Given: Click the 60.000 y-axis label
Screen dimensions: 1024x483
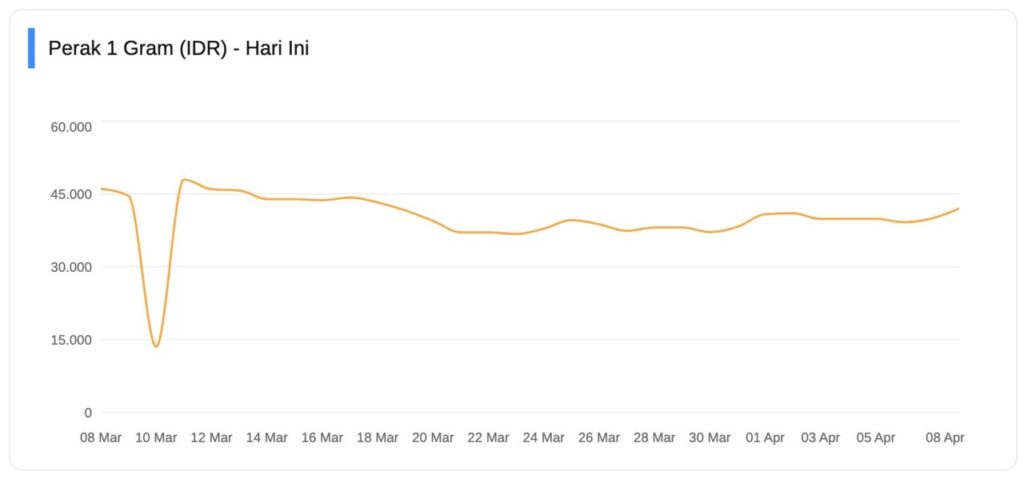Looking at the screenshot, I should [71, 127].
